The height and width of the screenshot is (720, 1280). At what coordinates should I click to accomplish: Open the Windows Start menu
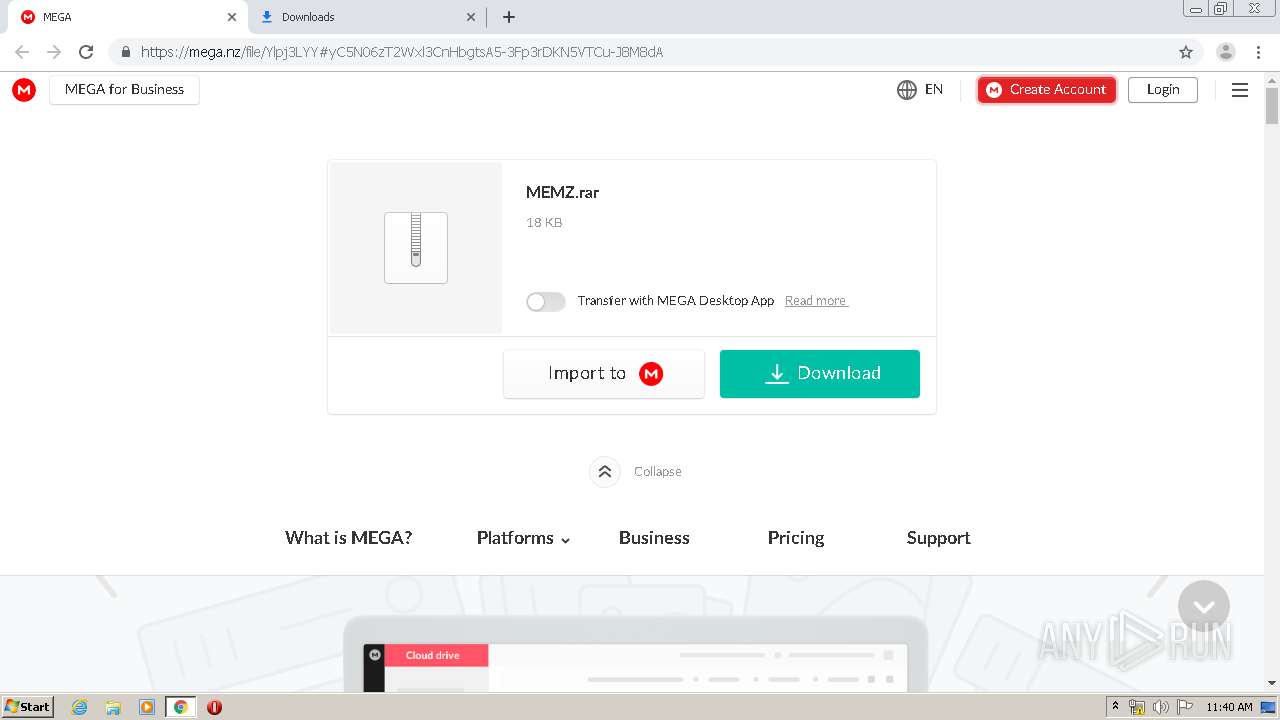click(x=27, y=707)
